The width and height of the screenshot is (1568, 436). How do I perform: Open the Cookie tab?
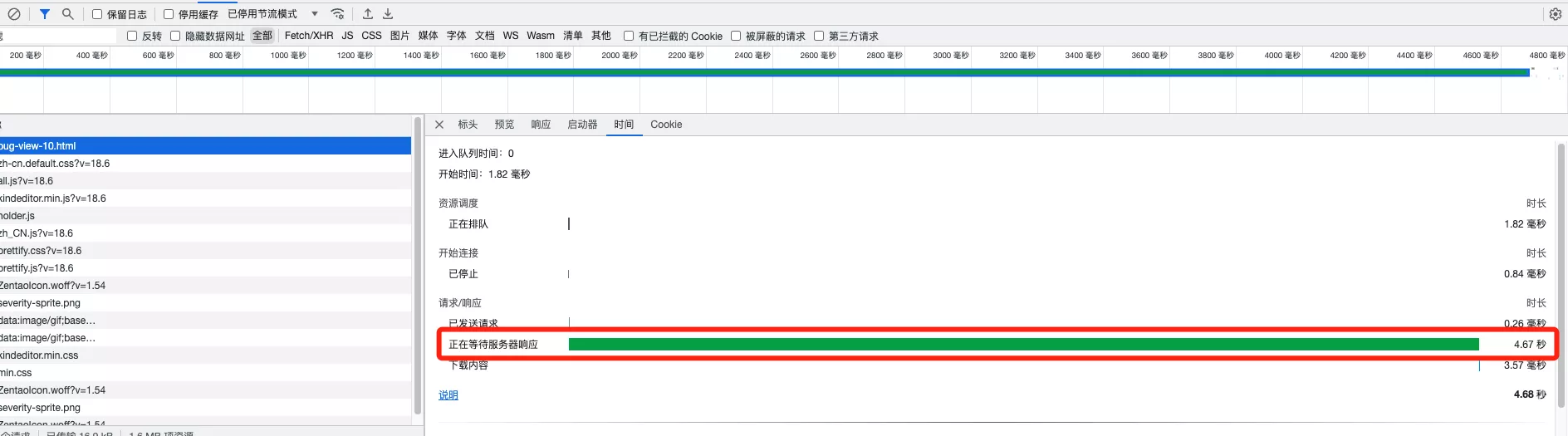pos(666,125)
